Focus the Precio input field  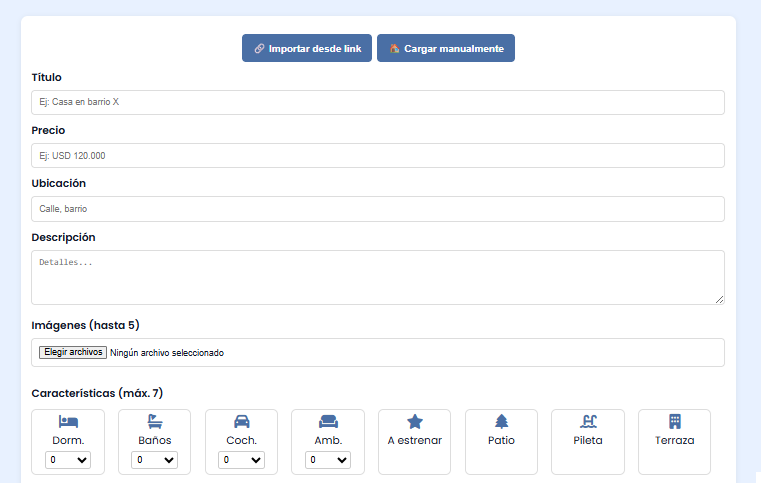pyautogui.click(x=378, y=155)
